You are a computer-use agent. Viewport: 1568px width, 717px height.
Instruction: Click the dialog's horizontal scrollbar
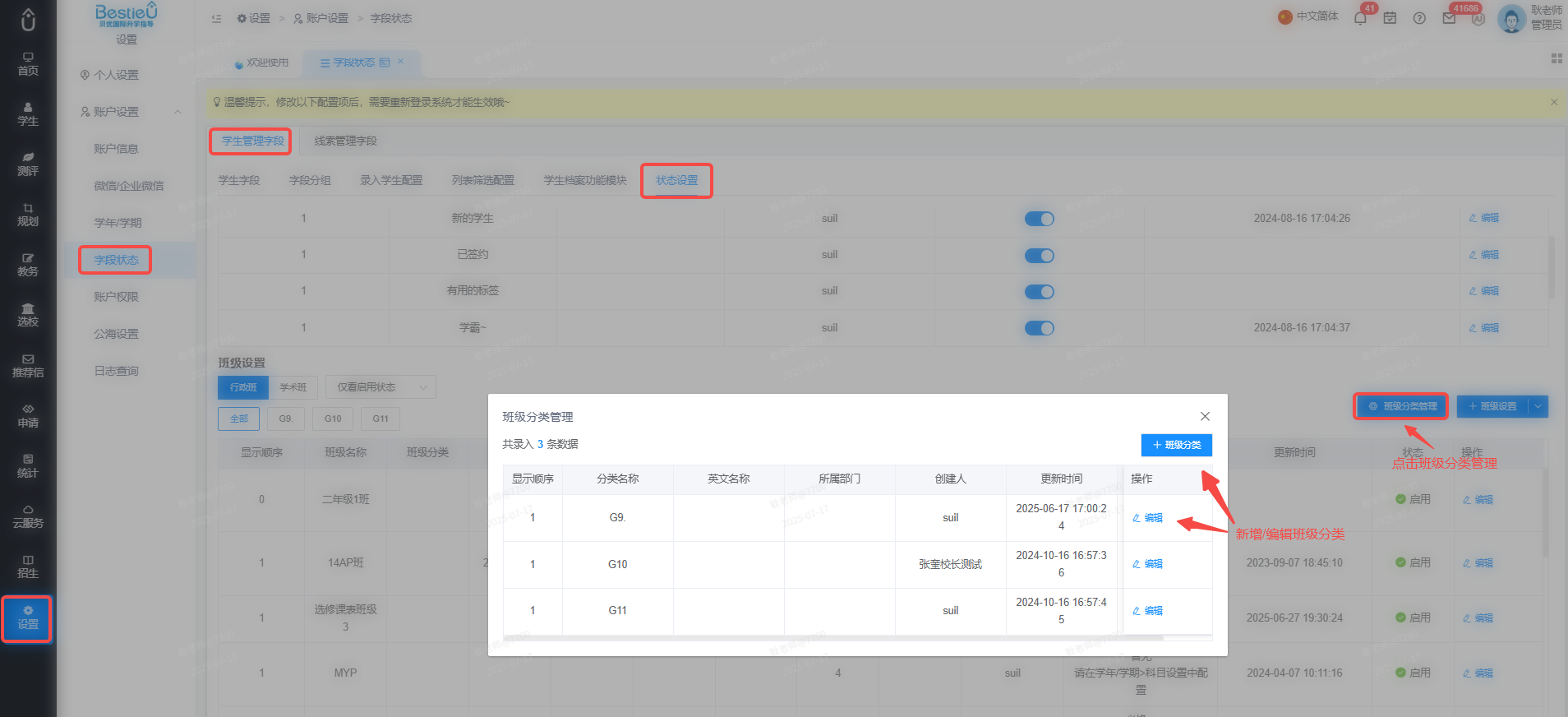coord(833,637)
